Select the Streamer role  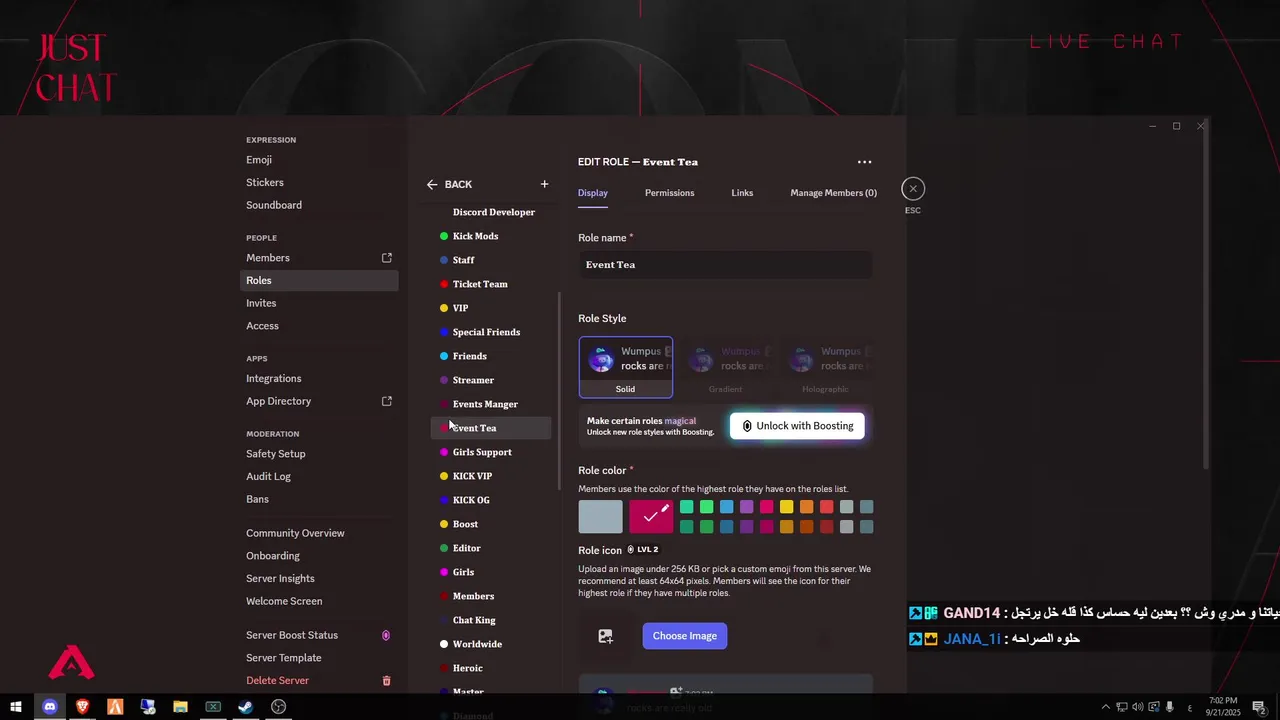coord(491,380)
